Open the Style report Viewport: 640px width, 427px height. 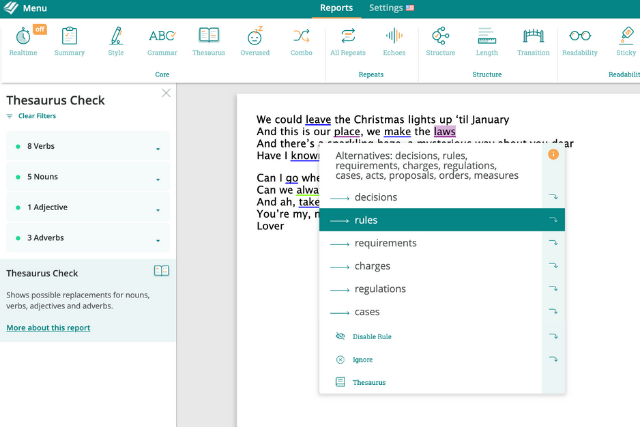(116, 41)
